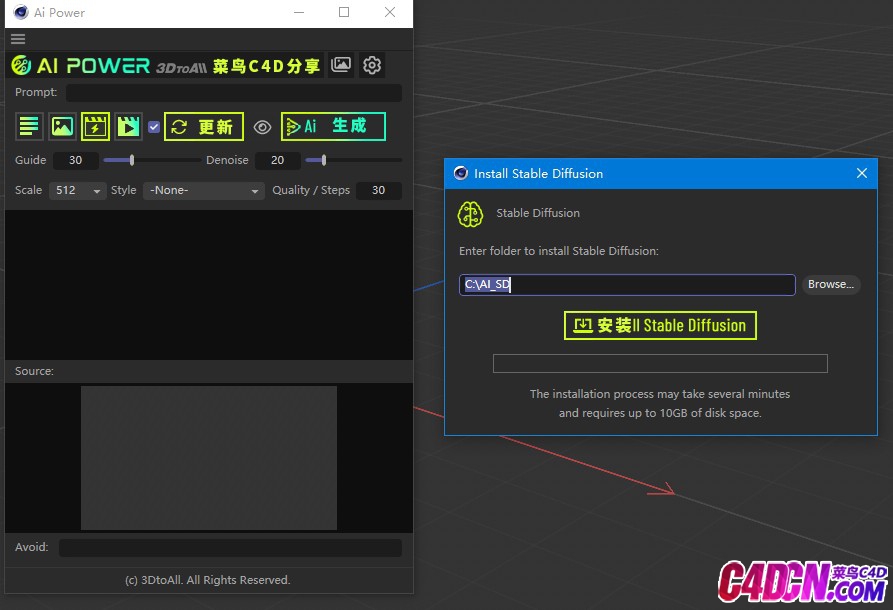Click the AI POWER logo icon
893x610 pixels.
point(21,65)
